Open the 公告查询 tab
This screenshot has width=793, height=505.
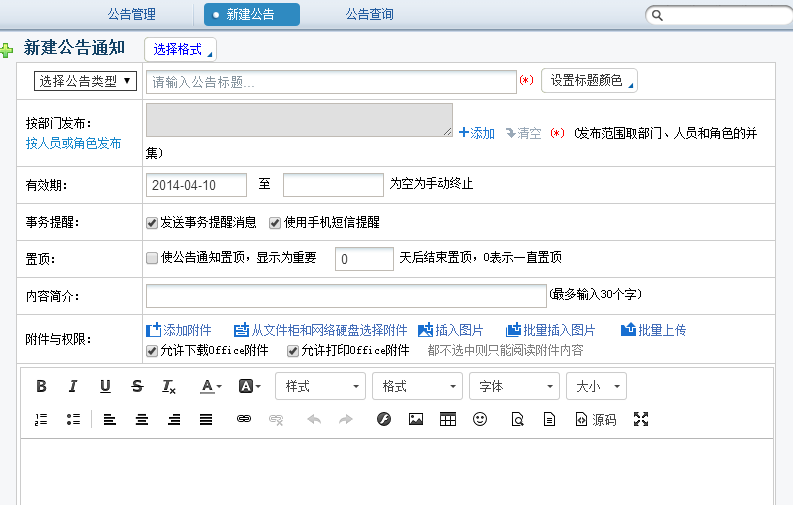[369, 14]
